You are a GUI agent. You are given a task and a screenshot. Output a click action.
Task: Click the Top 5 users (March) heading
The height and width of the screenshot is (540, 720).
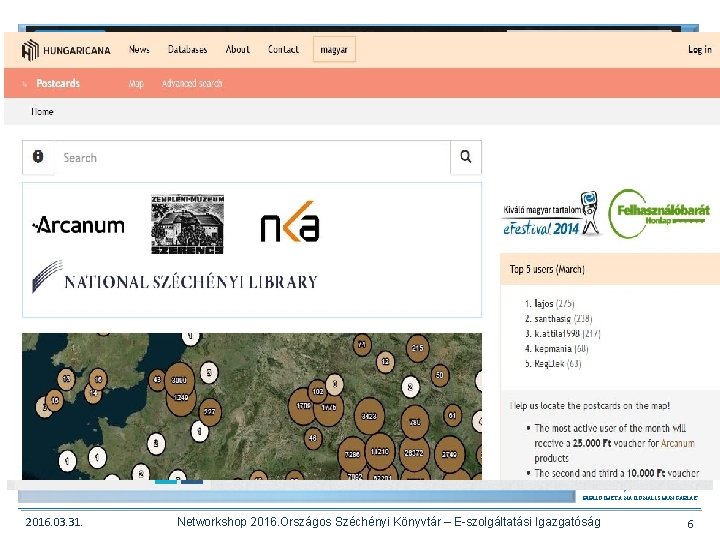(547, 269)
